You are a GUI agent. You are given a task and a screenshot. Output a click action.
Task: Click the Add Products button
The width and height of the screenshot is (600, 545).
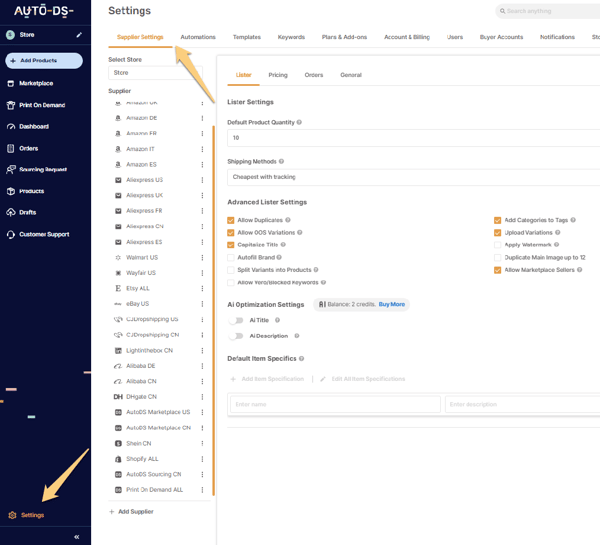(44, 61)
